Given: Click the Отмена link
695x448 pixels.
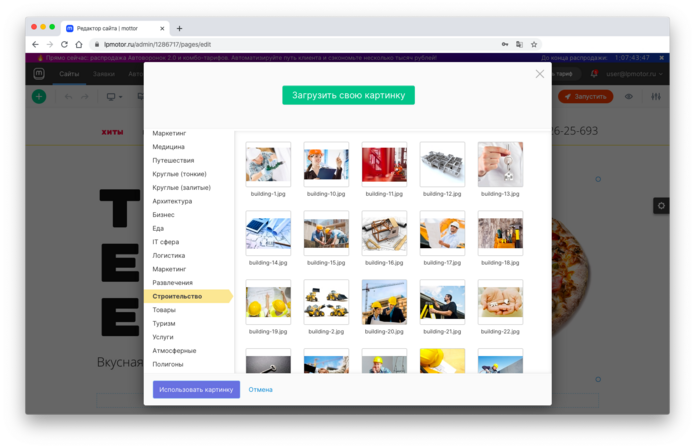Looking at the screenshot, I should click(x=261, y=390).
